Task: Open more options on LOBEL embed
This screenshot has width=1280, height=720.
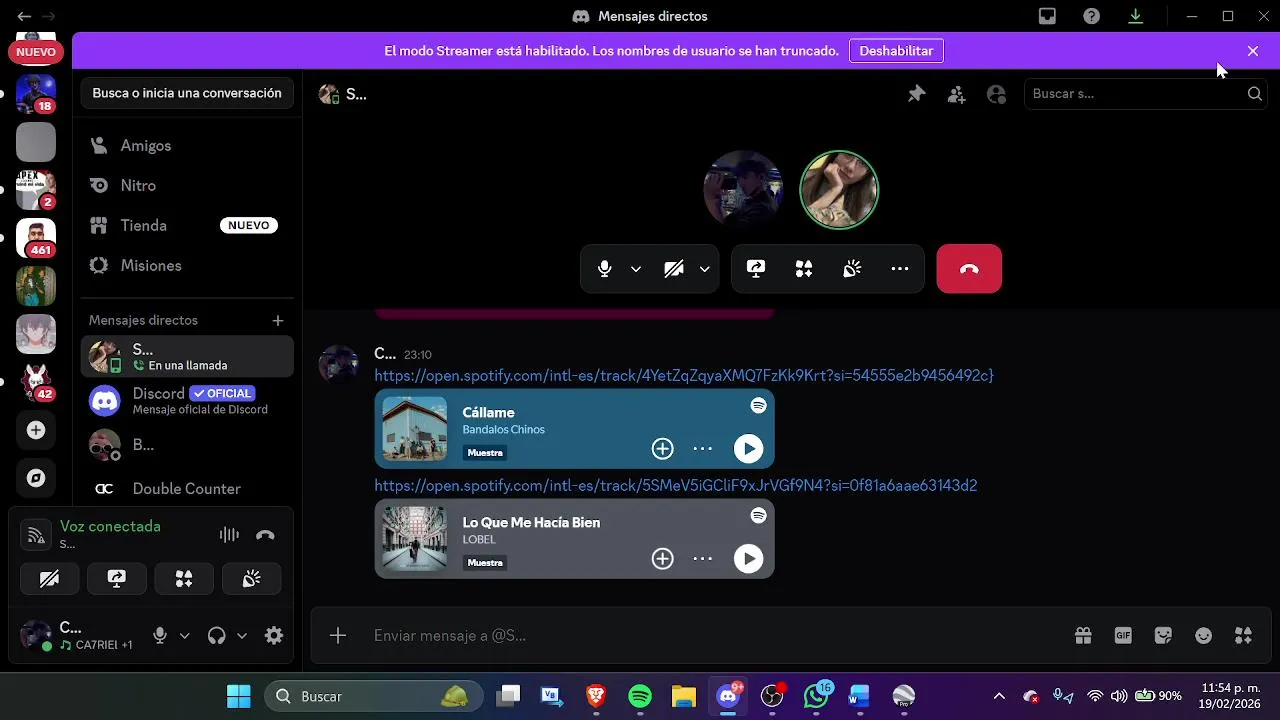Action: pos(703,559)
